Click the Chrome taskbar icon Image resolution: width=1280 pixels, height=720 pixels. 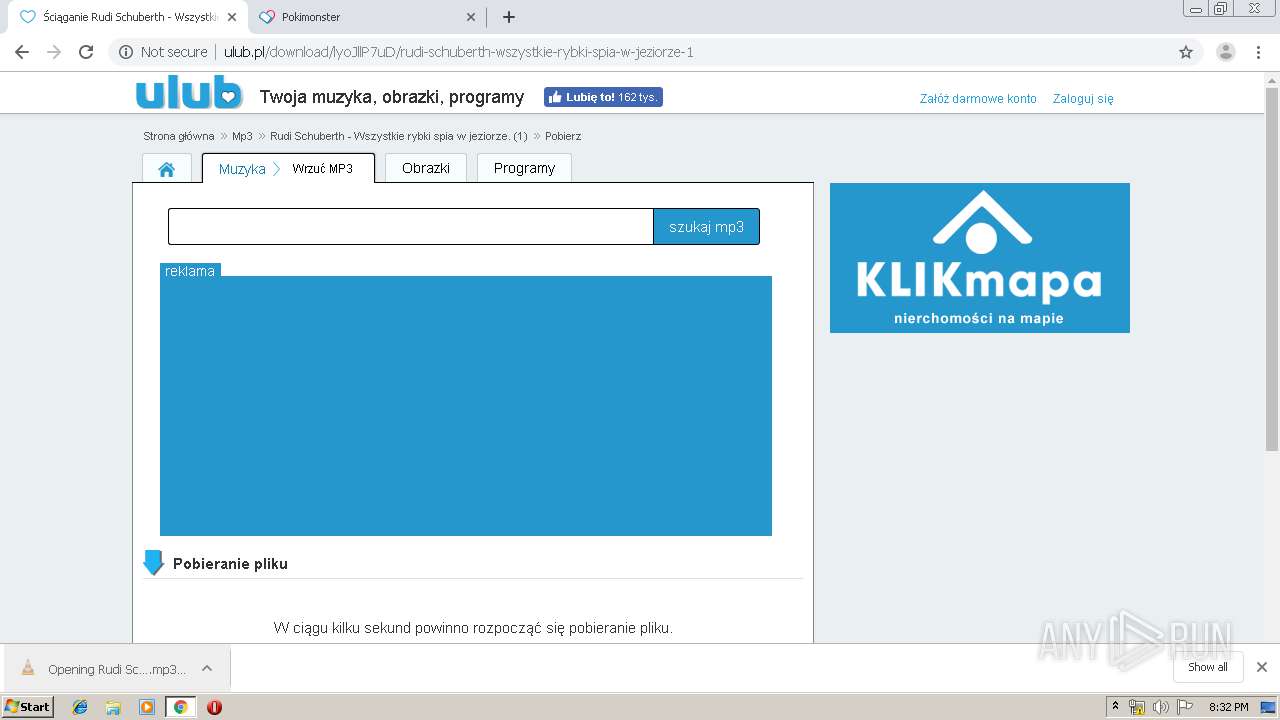pos(180,707)
